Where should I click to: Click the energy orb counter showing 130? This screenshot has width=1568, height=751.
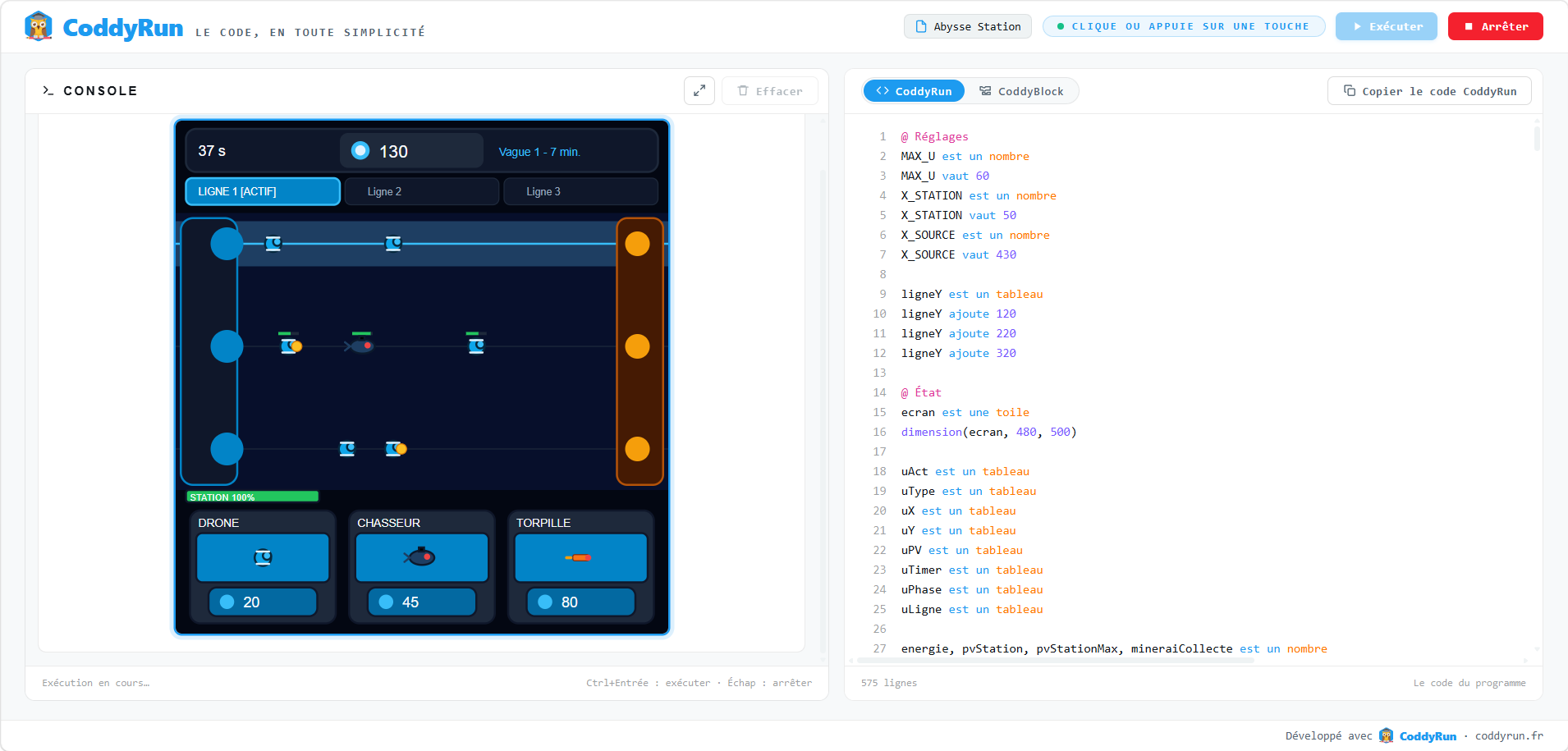[x=411, y=151]
